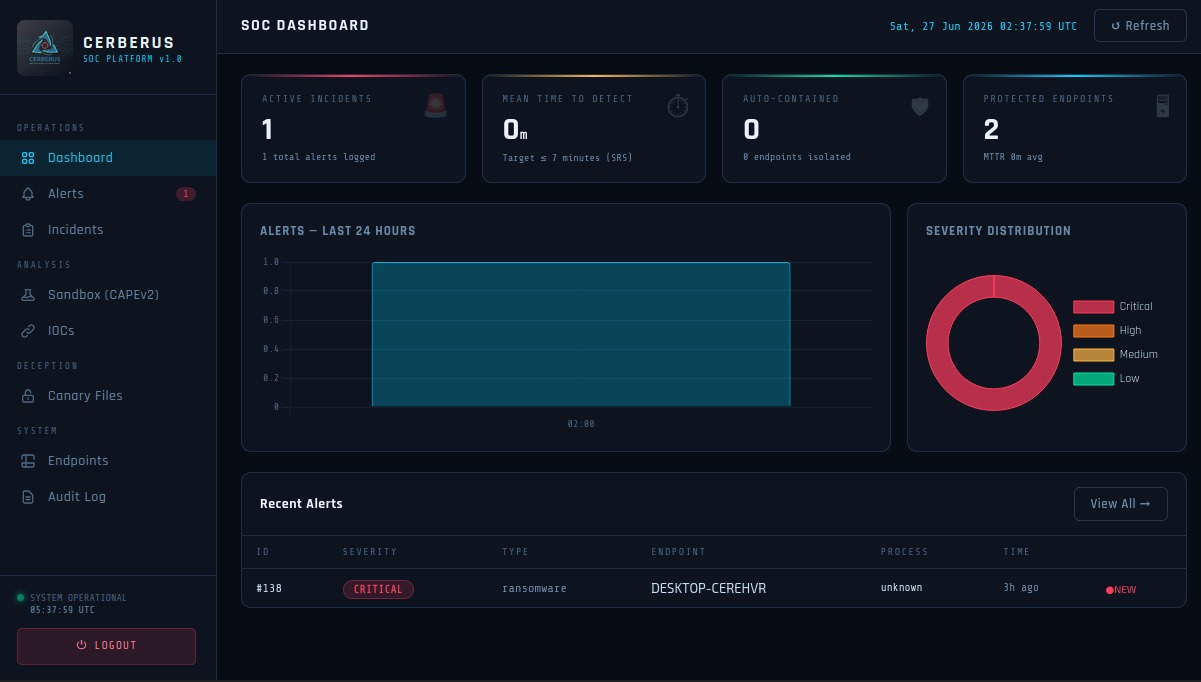Image resolution: width=1201 pixels, height=682 pixels.
Task: Click View All recent alerts
Action: [x=1120, y=504]
